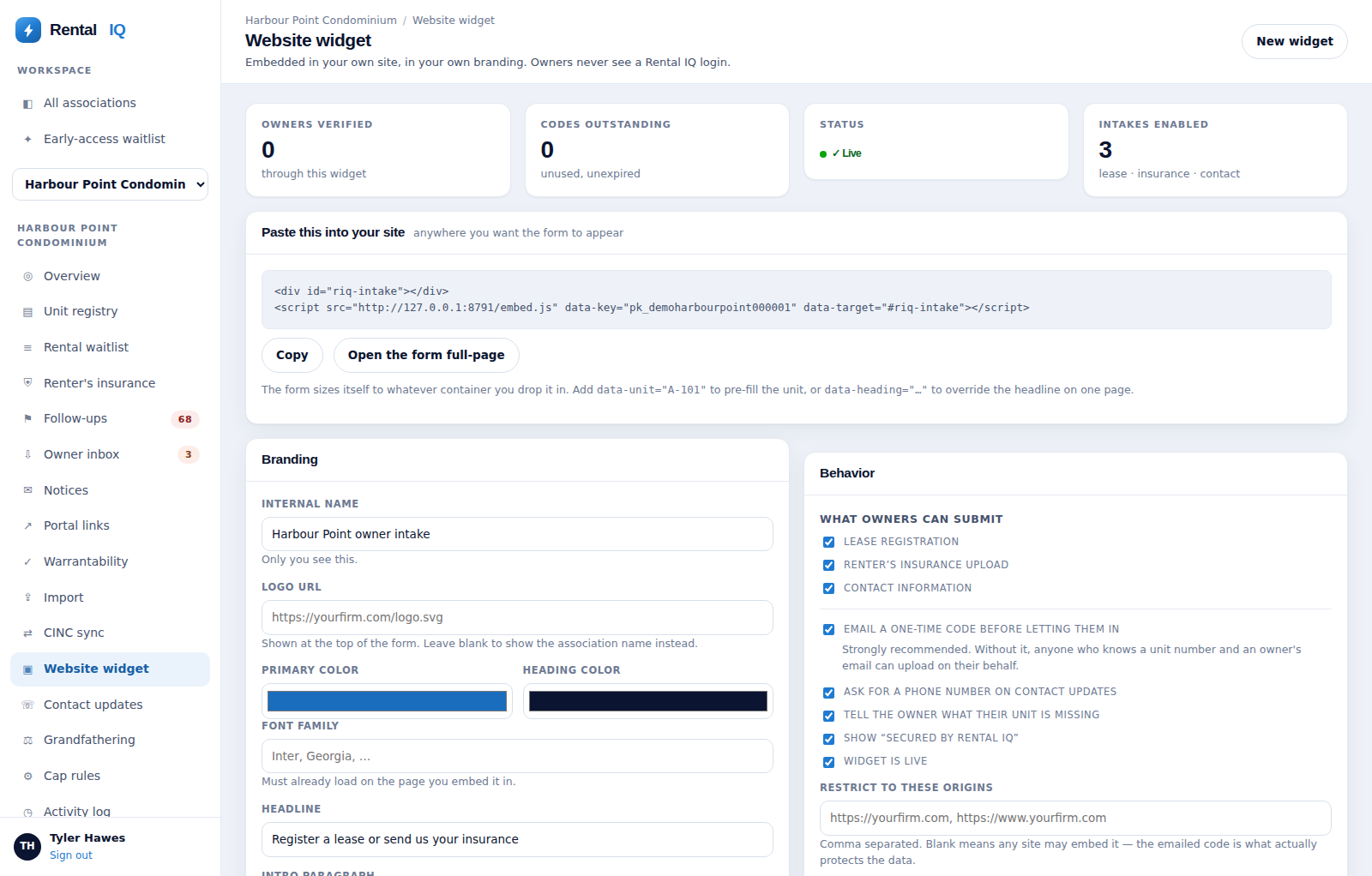Image resolution: width=1372 pixels, height=876 pixels.
Task: Go to Renter's insurance page
Action: click(110, 383)
